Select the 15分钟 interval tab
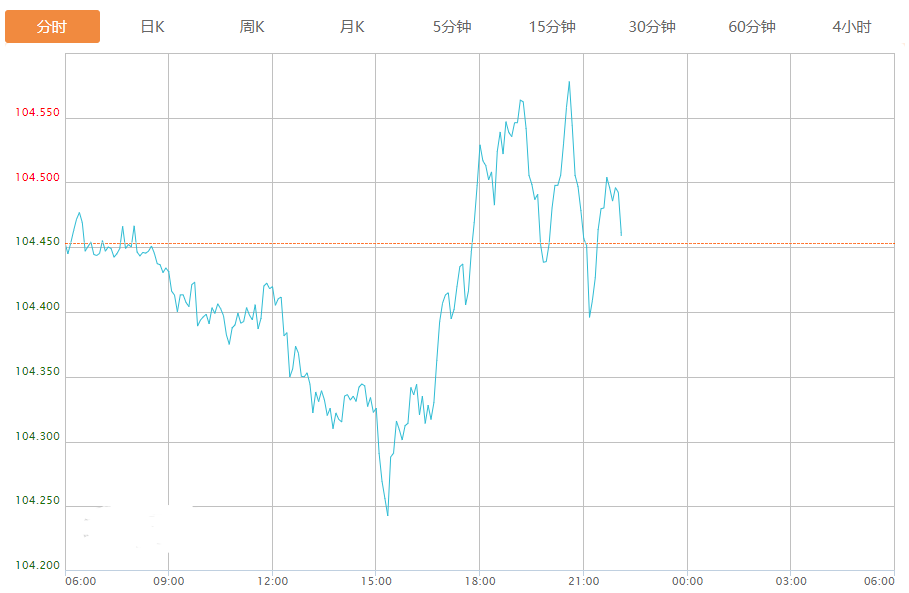The height and width of the screenshot is (593, 909). [552, 27]
